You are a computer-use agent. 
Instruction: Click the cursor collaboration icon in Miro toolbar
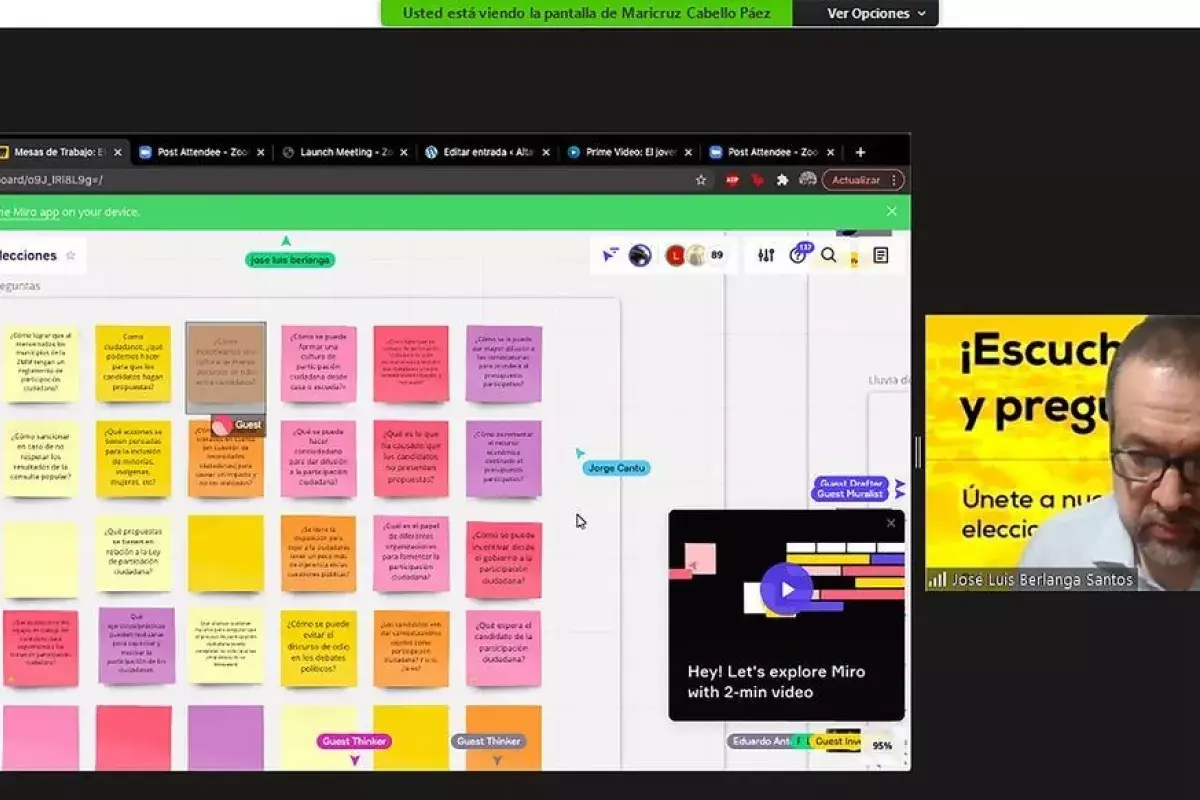click(x=609, y=255)
